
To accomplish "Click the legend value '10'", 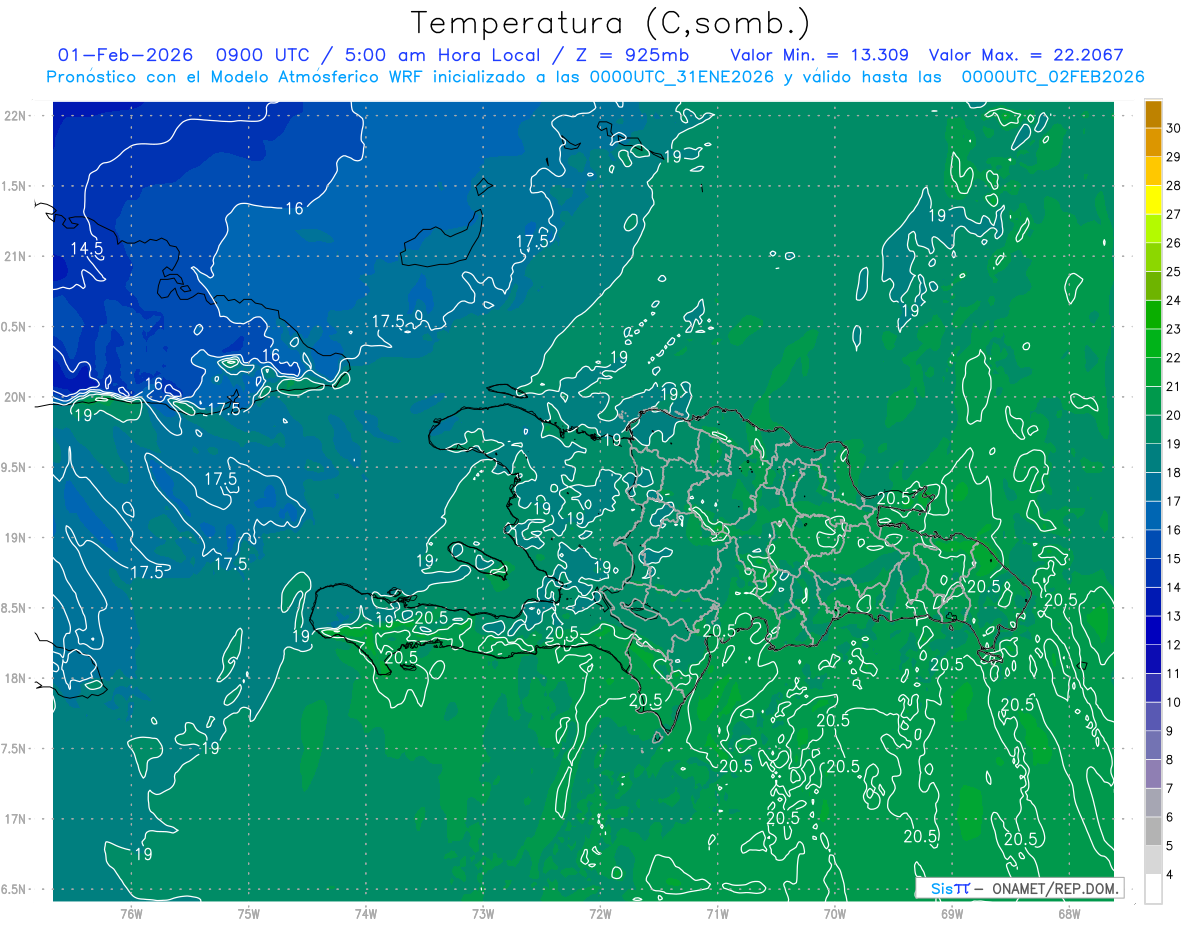I will click(x=1174, y=703).
